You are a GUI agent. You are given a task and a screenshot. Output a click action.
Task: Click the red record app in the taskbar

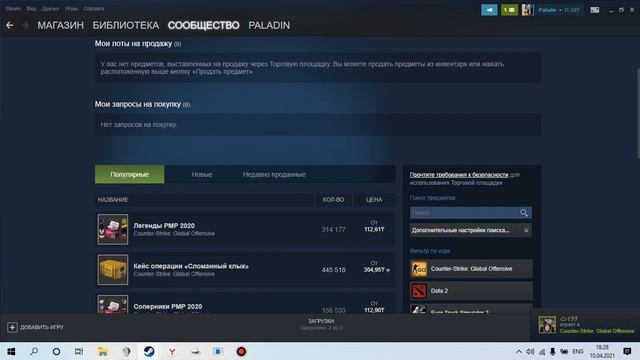tap(241, 351)
